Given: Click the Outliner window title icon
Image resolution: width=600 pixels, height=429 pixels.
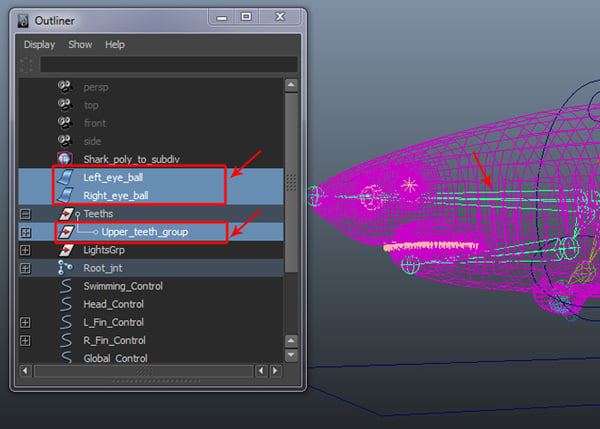Looking at the screenshot, I should [x=23, y=21].
